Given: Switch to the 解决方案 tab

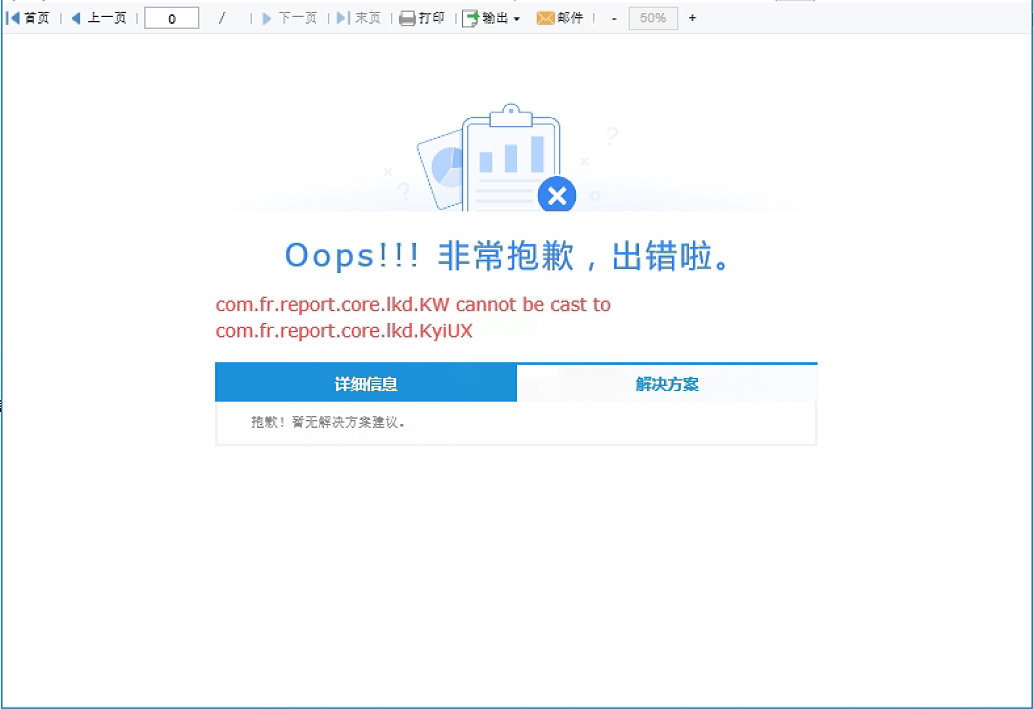Looking at the screenshot, I should [x=667, y=383].
